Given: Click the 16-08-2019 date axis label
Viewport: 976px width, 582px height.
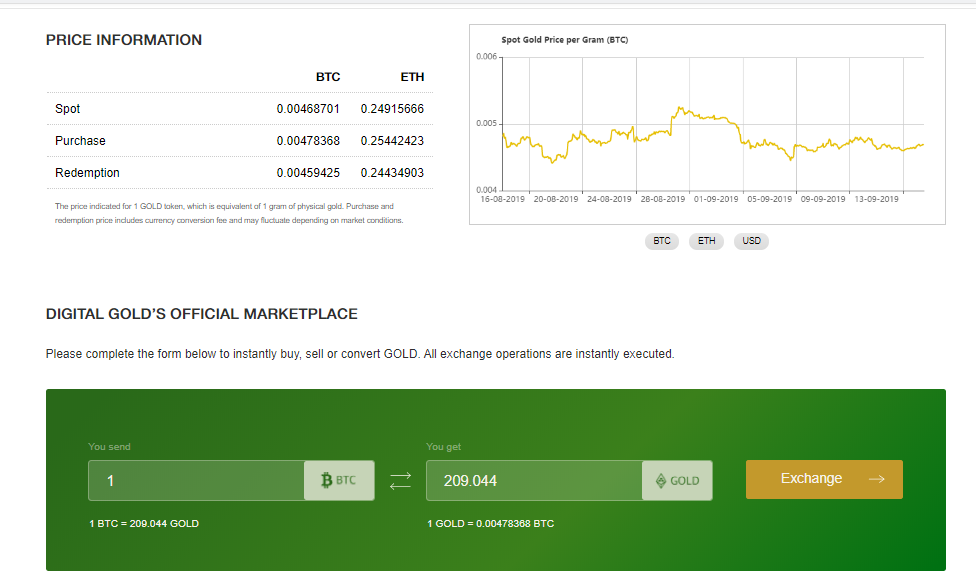Looking at the screenshot, I should (x=502, y=199).
